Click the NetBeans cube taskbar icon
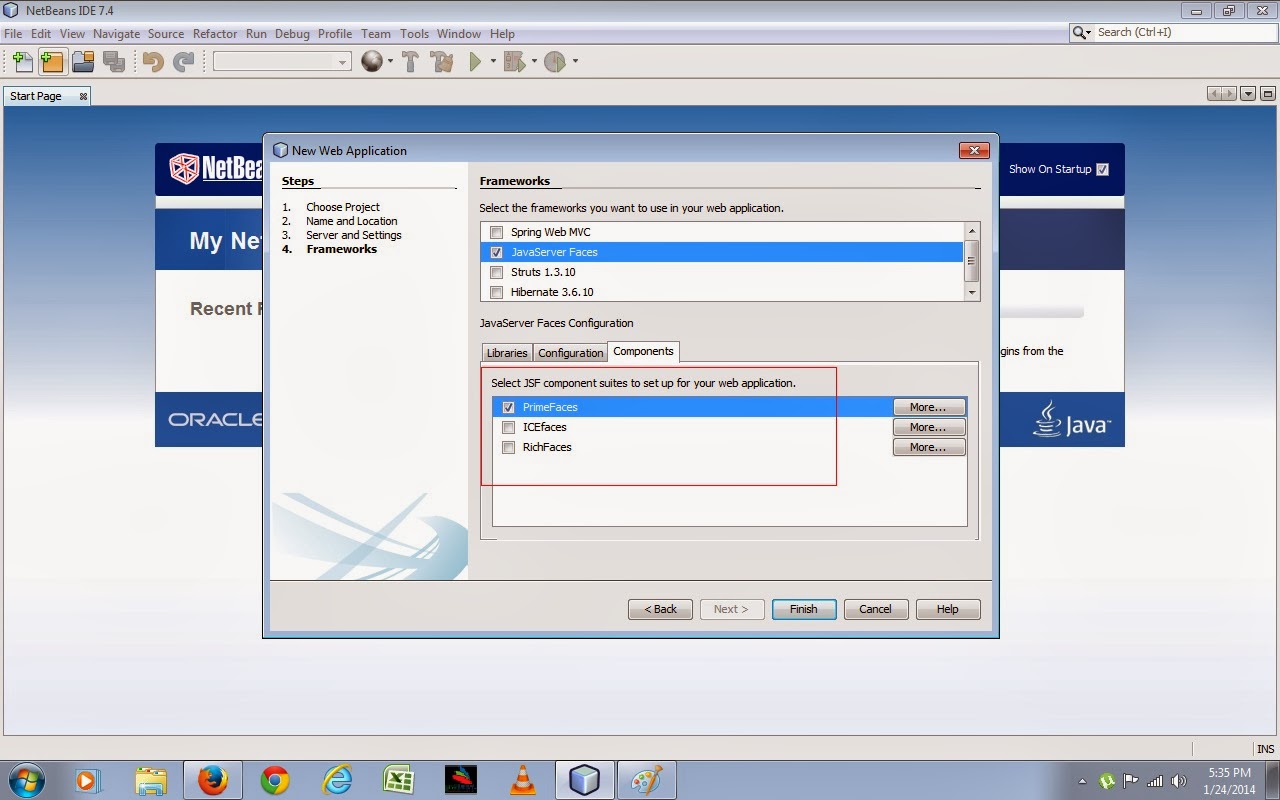 (x=584, y=780)
